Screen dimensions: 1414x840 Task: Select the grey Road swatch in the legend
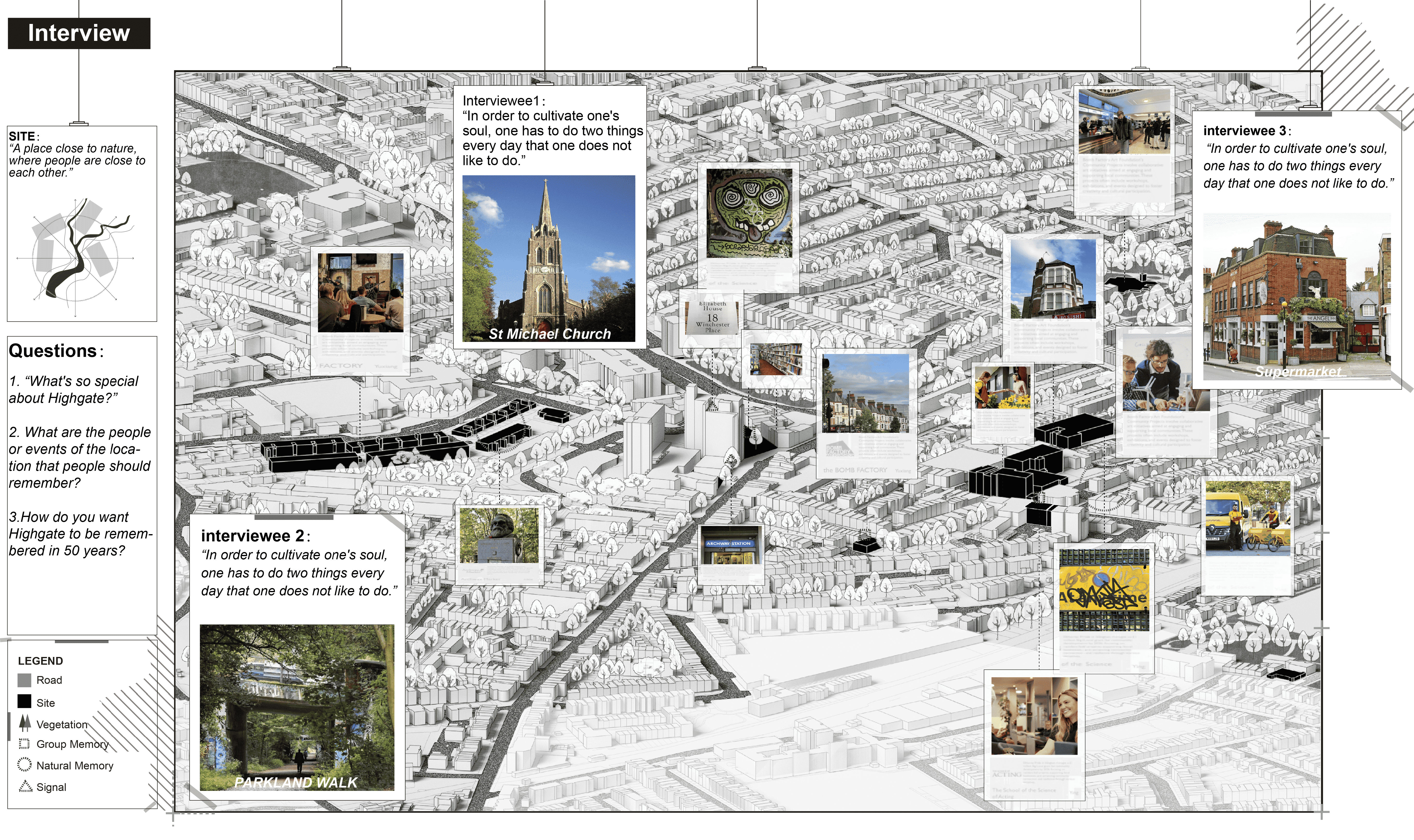tap(24, 680)
